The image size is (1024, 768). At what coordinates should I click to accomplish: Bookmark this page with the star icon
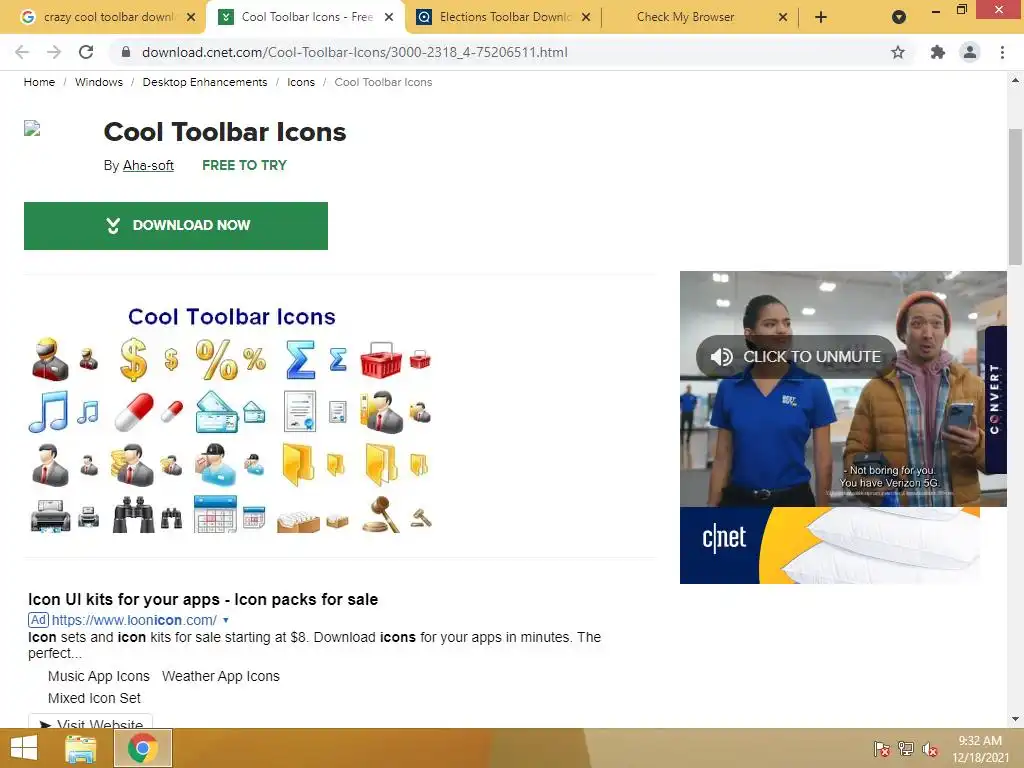click(898, 52)
